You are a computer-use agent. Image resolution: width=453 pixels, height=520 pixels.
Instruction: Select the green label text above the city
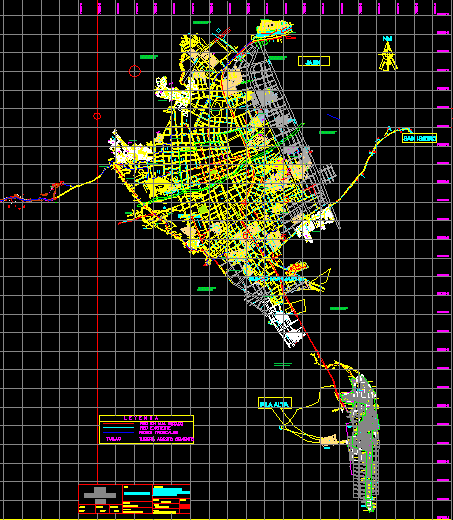click(202, 22)
